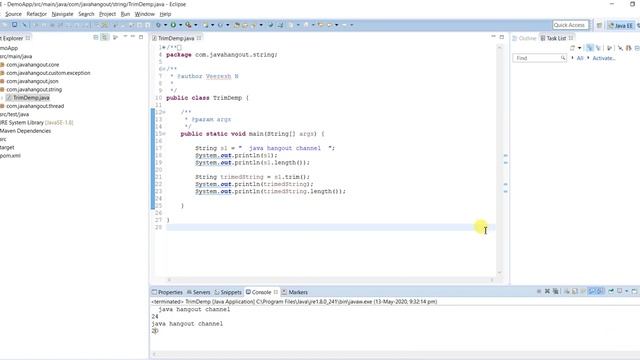This screenshot has width=640, height=360.
Task: Expand the TrimDemp.java tree node
Action: 2,98
